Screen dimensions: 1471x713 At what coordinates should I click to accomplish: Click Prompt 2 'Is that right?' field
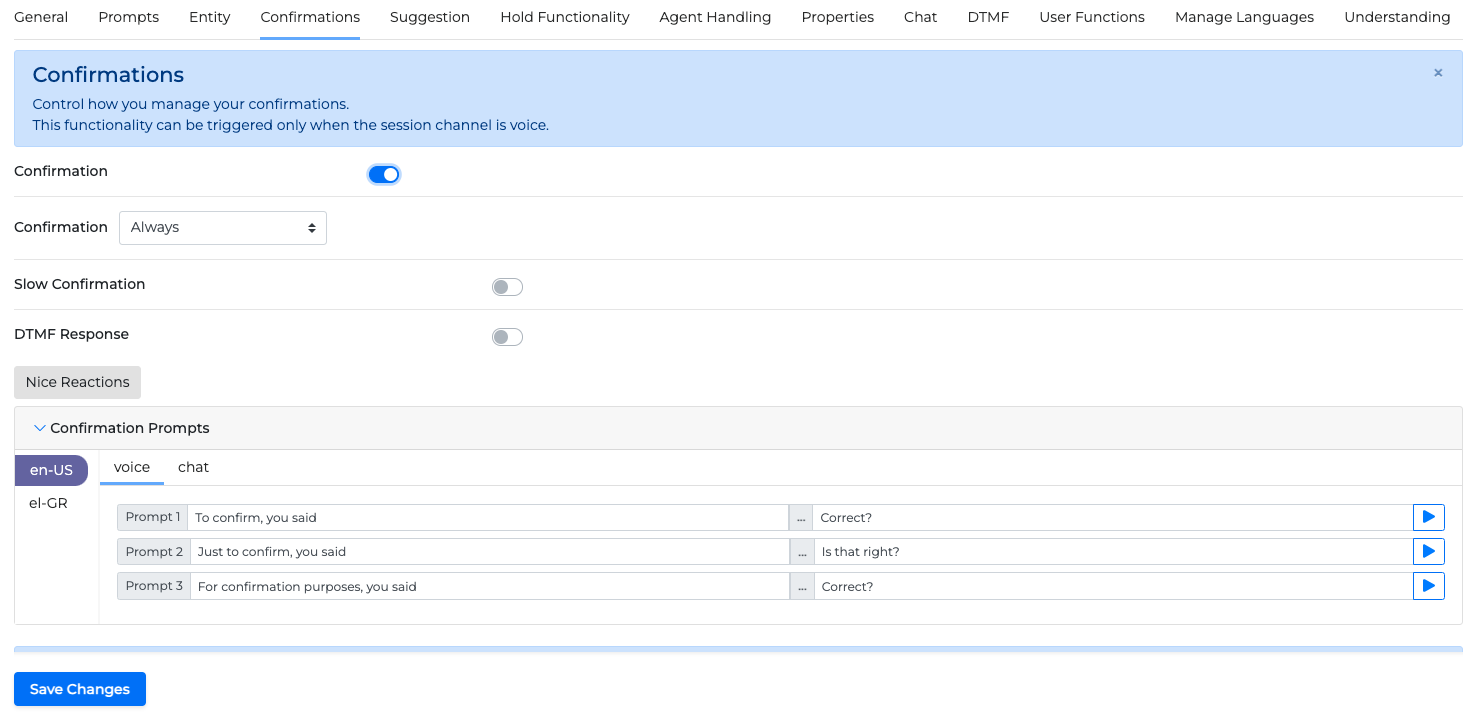point(1112,552)
